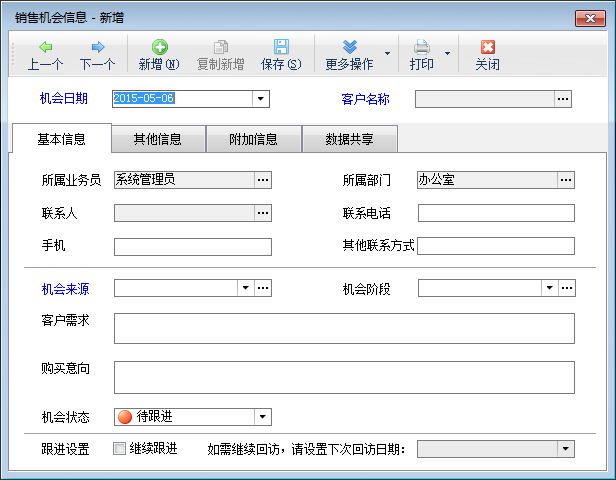Switch to the 其他信息 tab

(x=158, y=139)
